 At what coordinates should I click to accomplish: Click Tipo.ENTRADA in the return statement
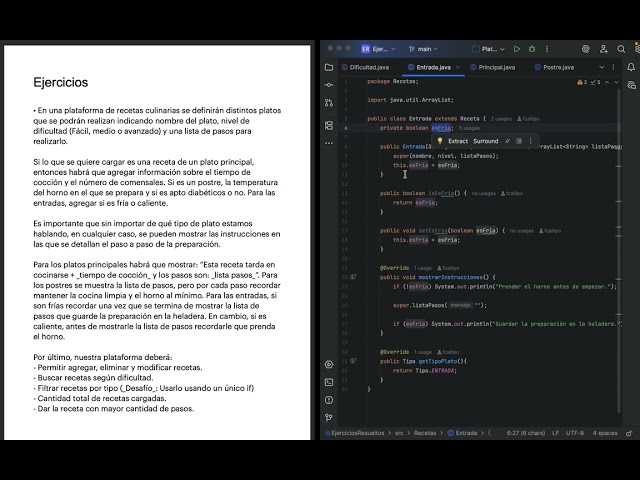click(436, 371)
